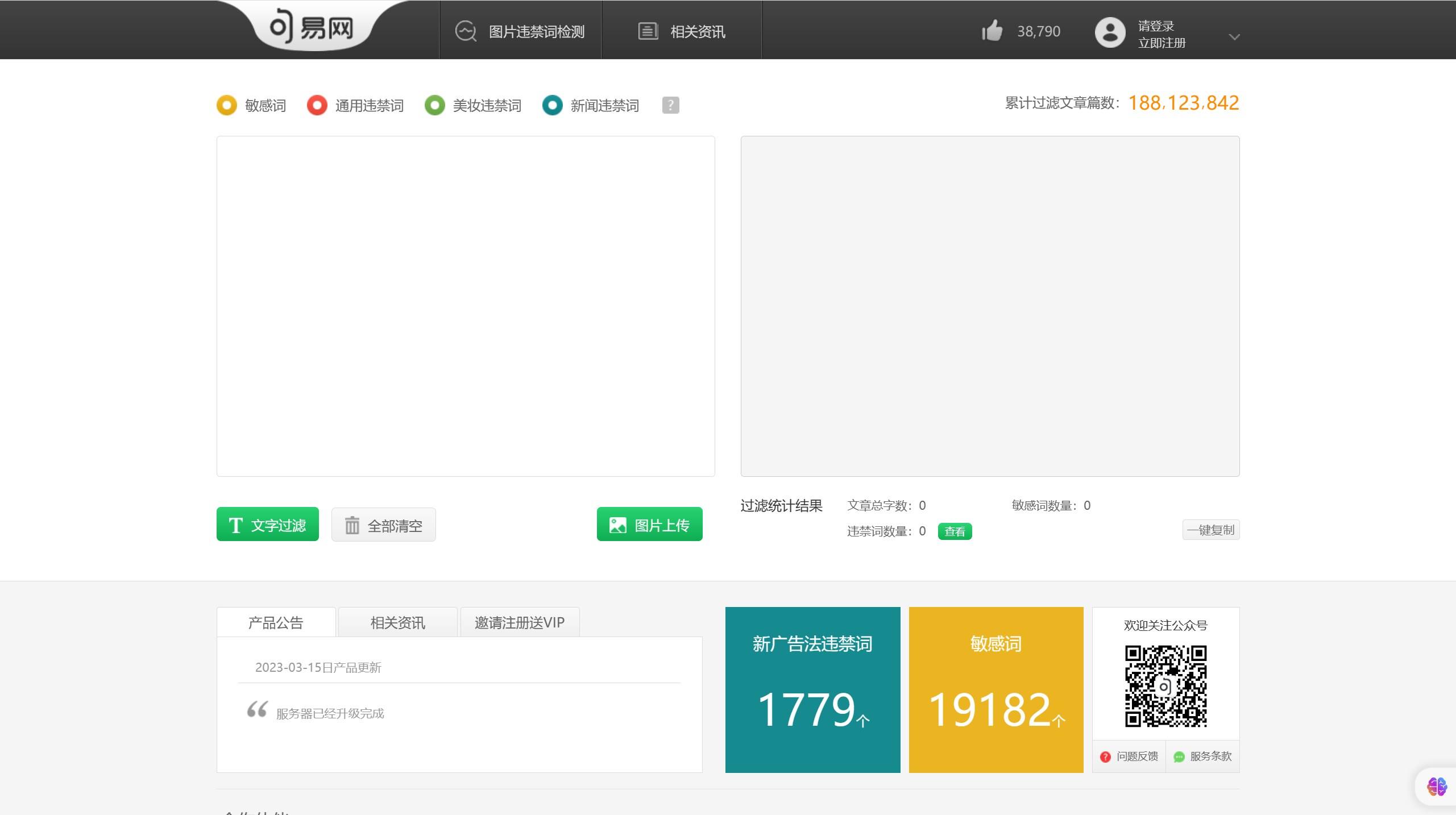Expand the account dropdown beside 立即注册

[x=1234, y=37]
